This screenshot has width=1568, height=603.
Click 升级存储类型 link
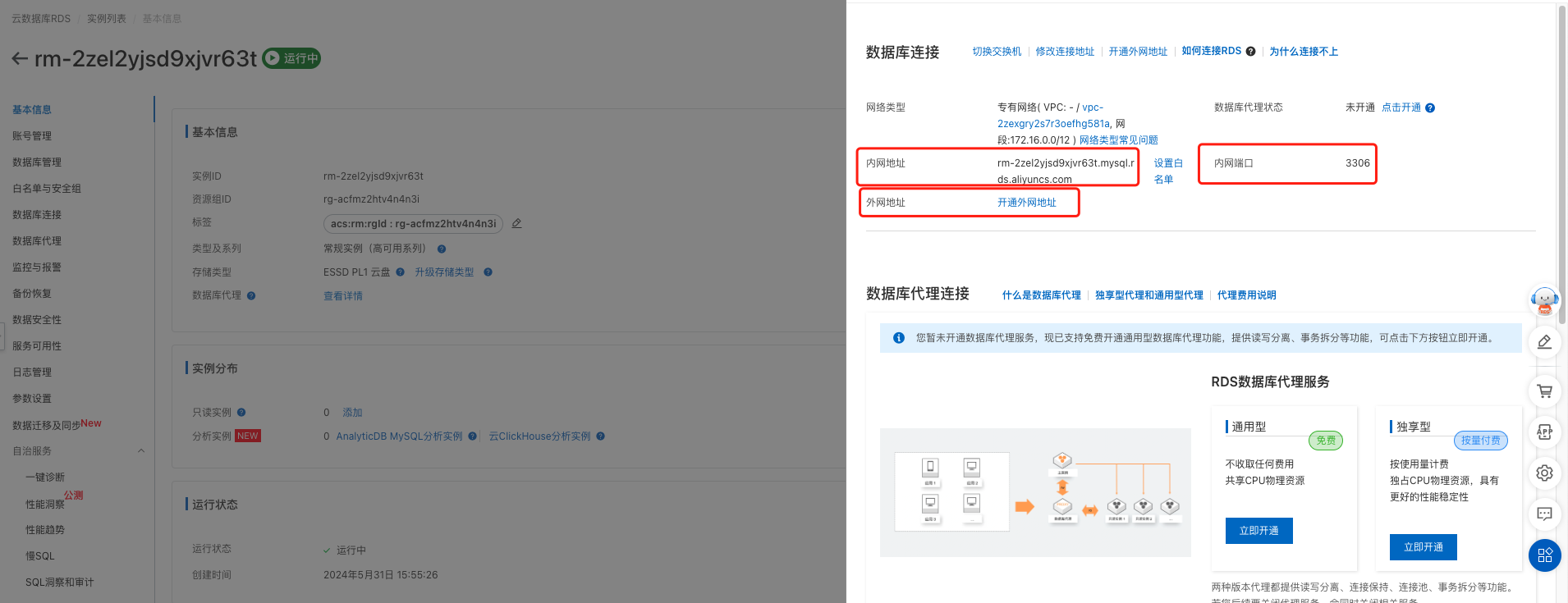(x=444, y=272)
